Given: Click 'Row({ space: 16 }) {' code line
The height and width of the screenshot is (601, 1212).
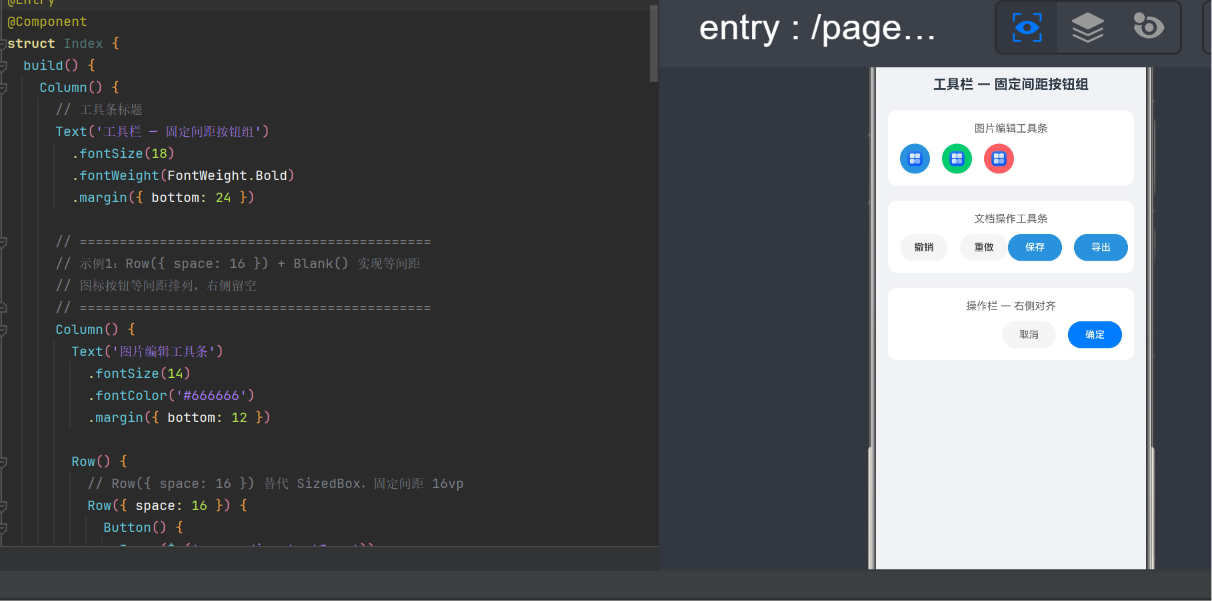Looking at the screenshot, I should [x=167, y=505].
